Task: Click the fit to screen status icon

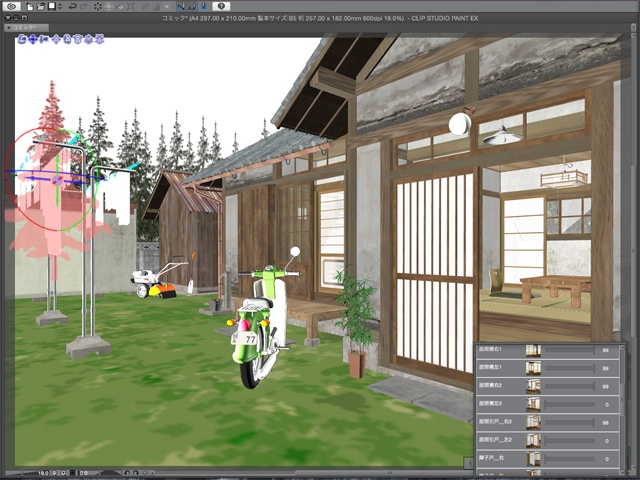Action: tap(72, 473)
